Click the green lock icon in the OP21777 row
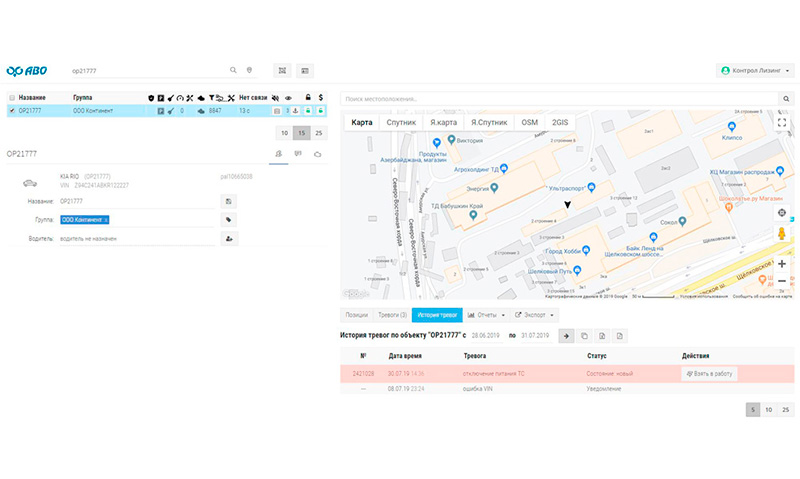Screen dimensions: 800x479 [308, 111]
